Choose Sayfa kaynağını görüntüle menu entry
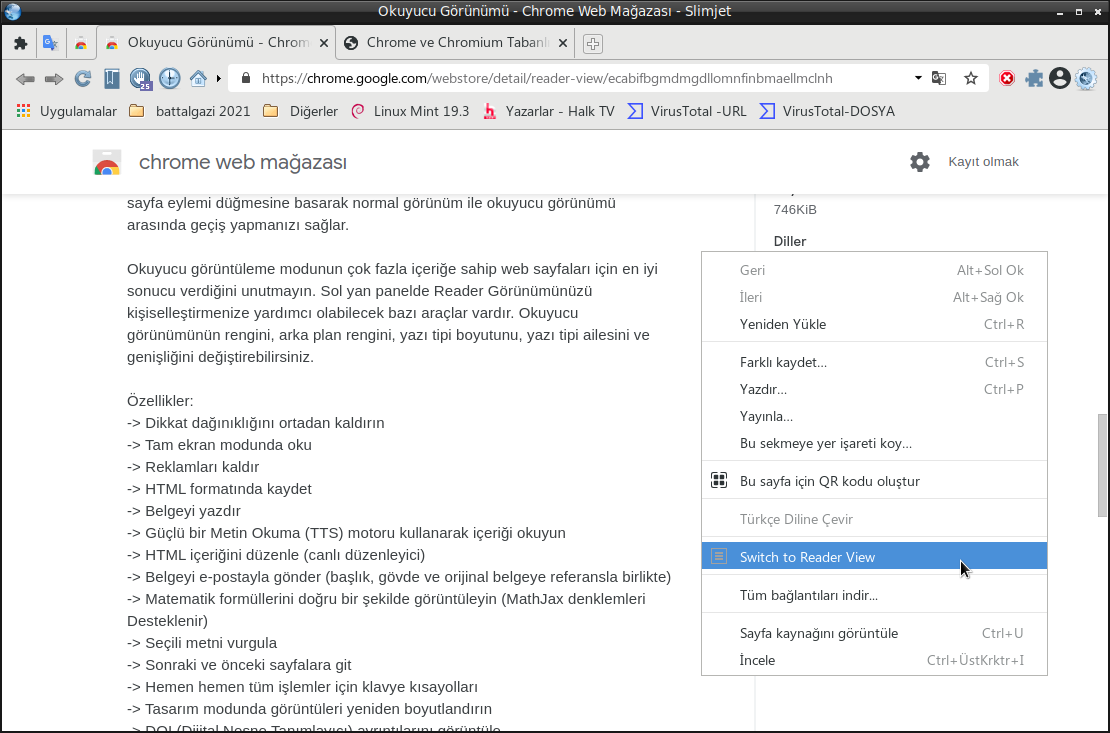The height and width of the screenshot is (733, 1110). 874,633
